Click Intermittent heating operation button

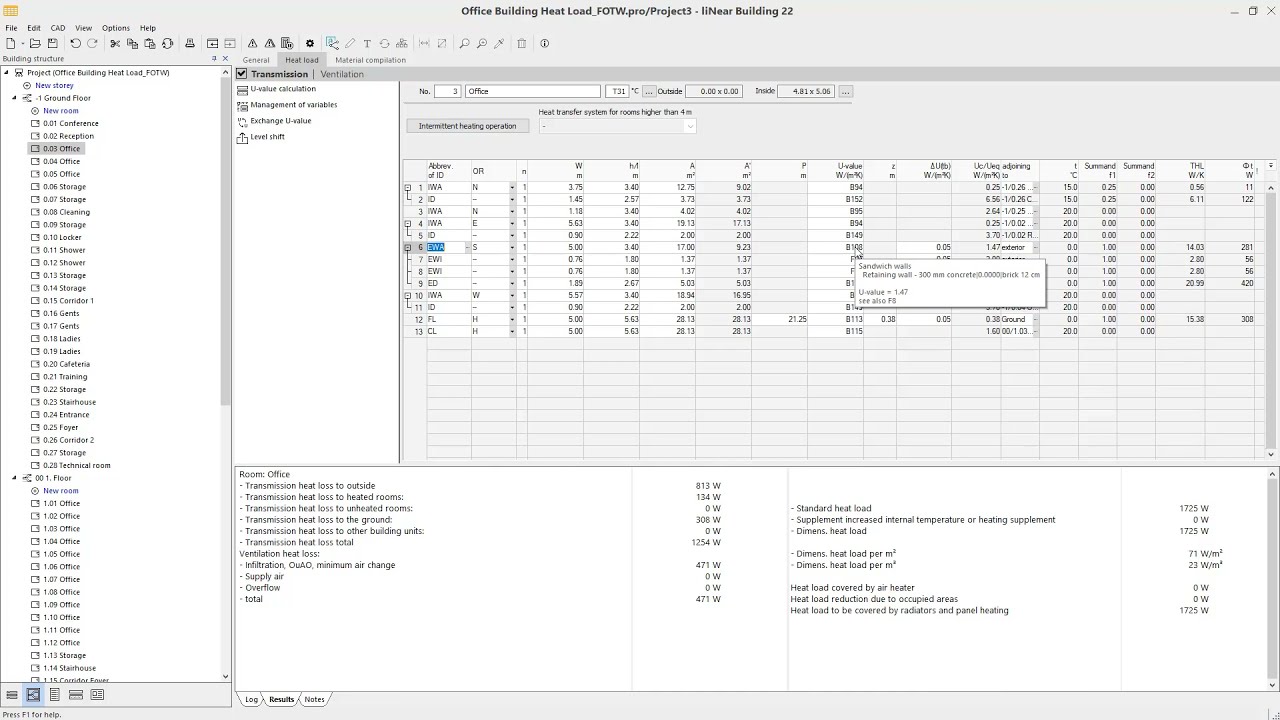tap(467, 126)
